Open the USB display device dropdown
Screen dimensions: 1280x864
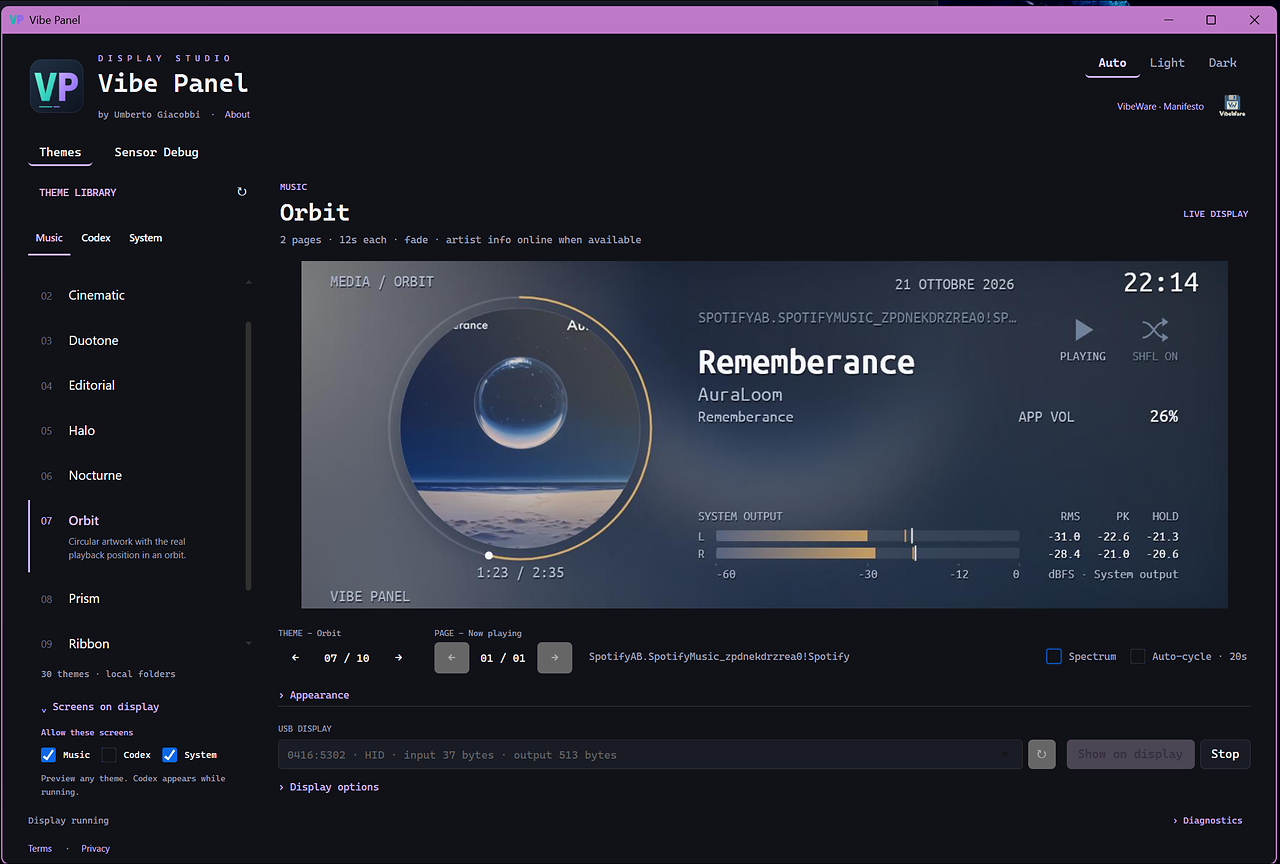pyautogui.click(x=650, y=754)
